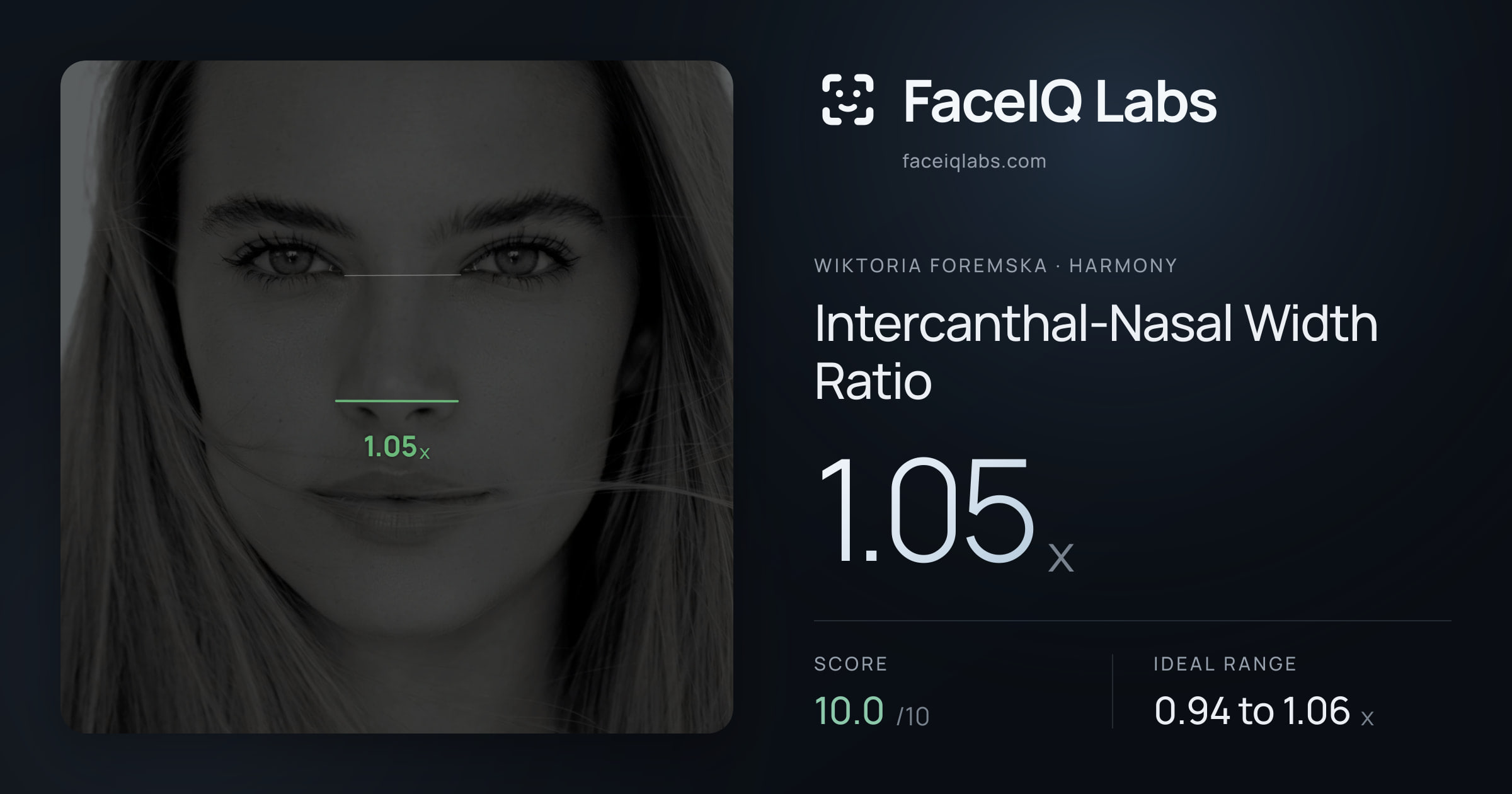This screenshot has height=794, width=1512.
Task: Click the 10.0 /10 score value
Action: pyautogui.click(x=872, y=711)
